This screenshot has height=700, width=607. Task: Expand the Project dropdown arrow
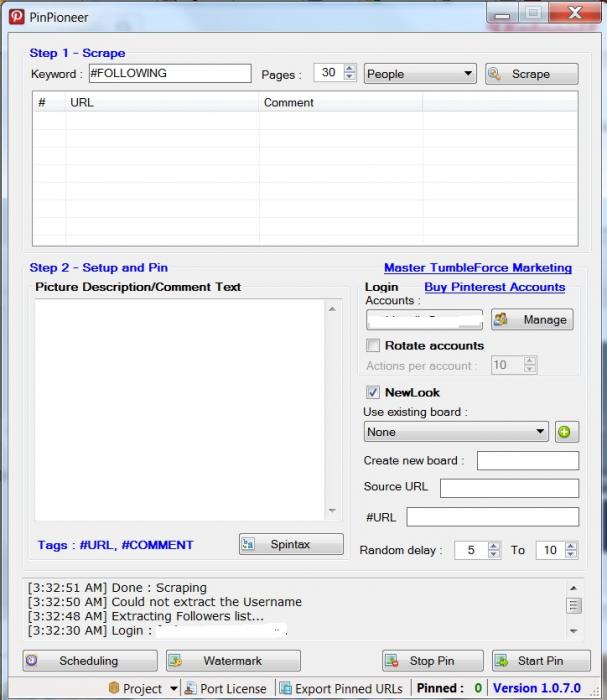(174, 688)
